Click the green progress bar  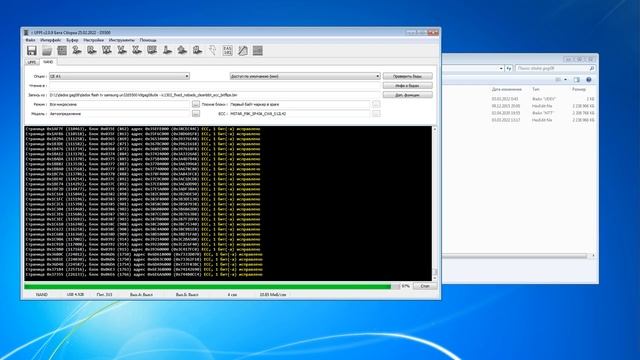pyautogui.click(x=211, y=287)
